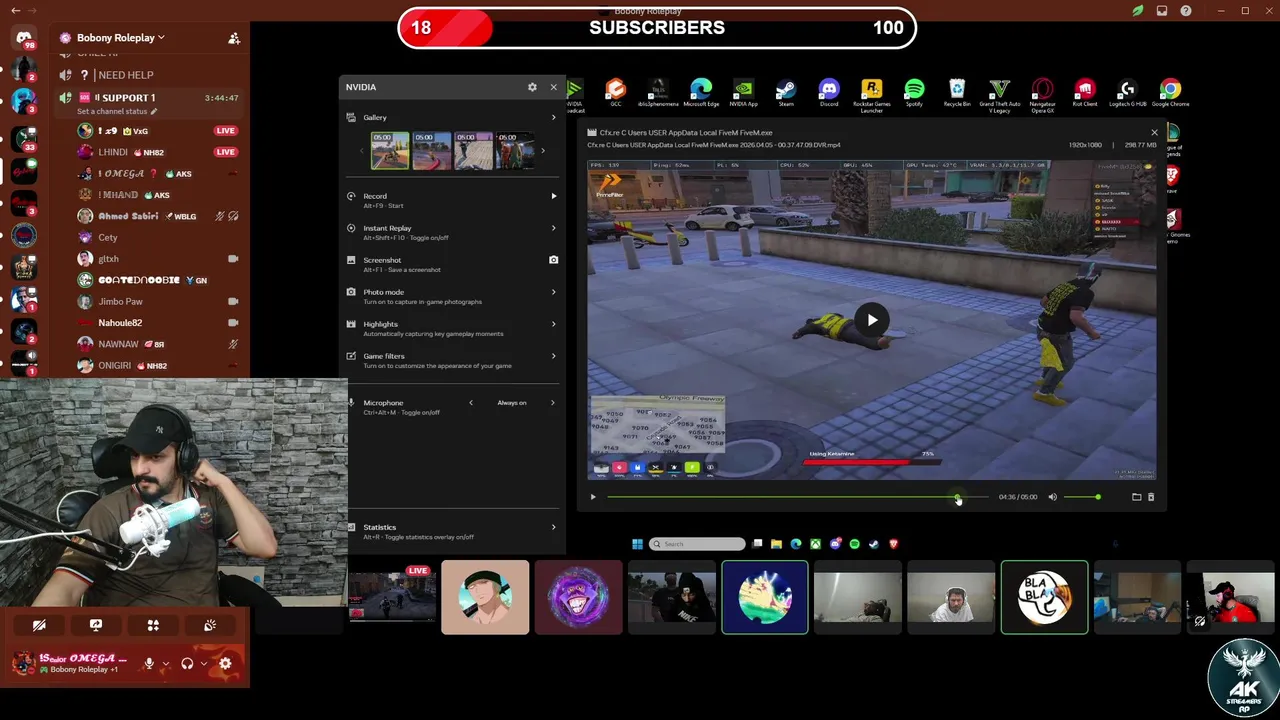Turn on Discord camera in voice panel
The height and width of the screenshot is (720, 1280).
(x=39, y=625)
